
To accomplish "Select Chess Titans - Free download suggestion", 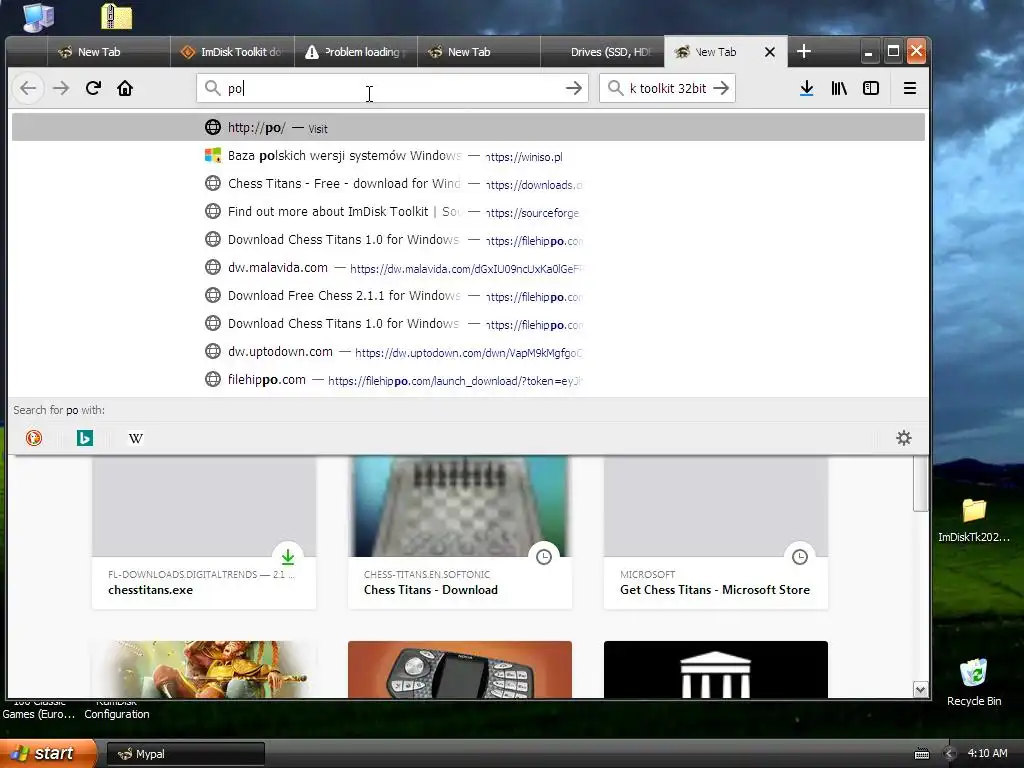I will [x=468, y=184].
